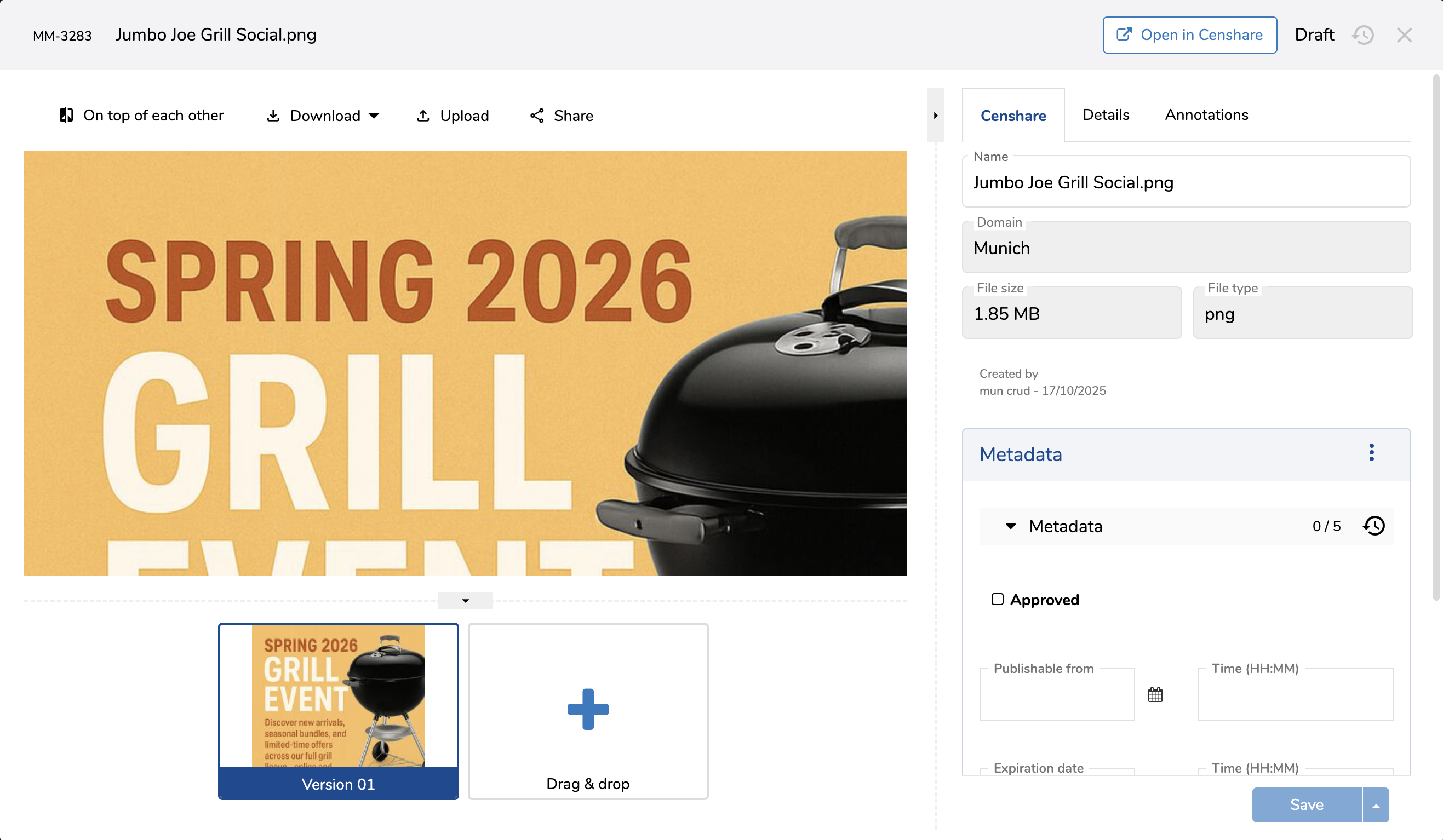Click the share nodes icon
1443x840 pixels.
click(x=536, y=116)
